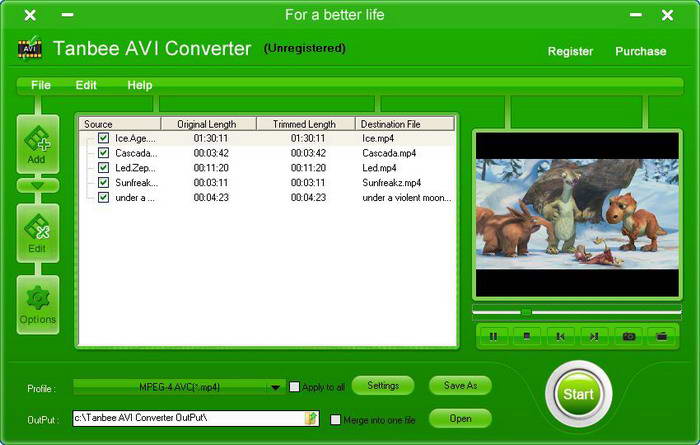This screenshot has height=445, width=700.
Task: Click the Destination File column header
Action: 404,124
